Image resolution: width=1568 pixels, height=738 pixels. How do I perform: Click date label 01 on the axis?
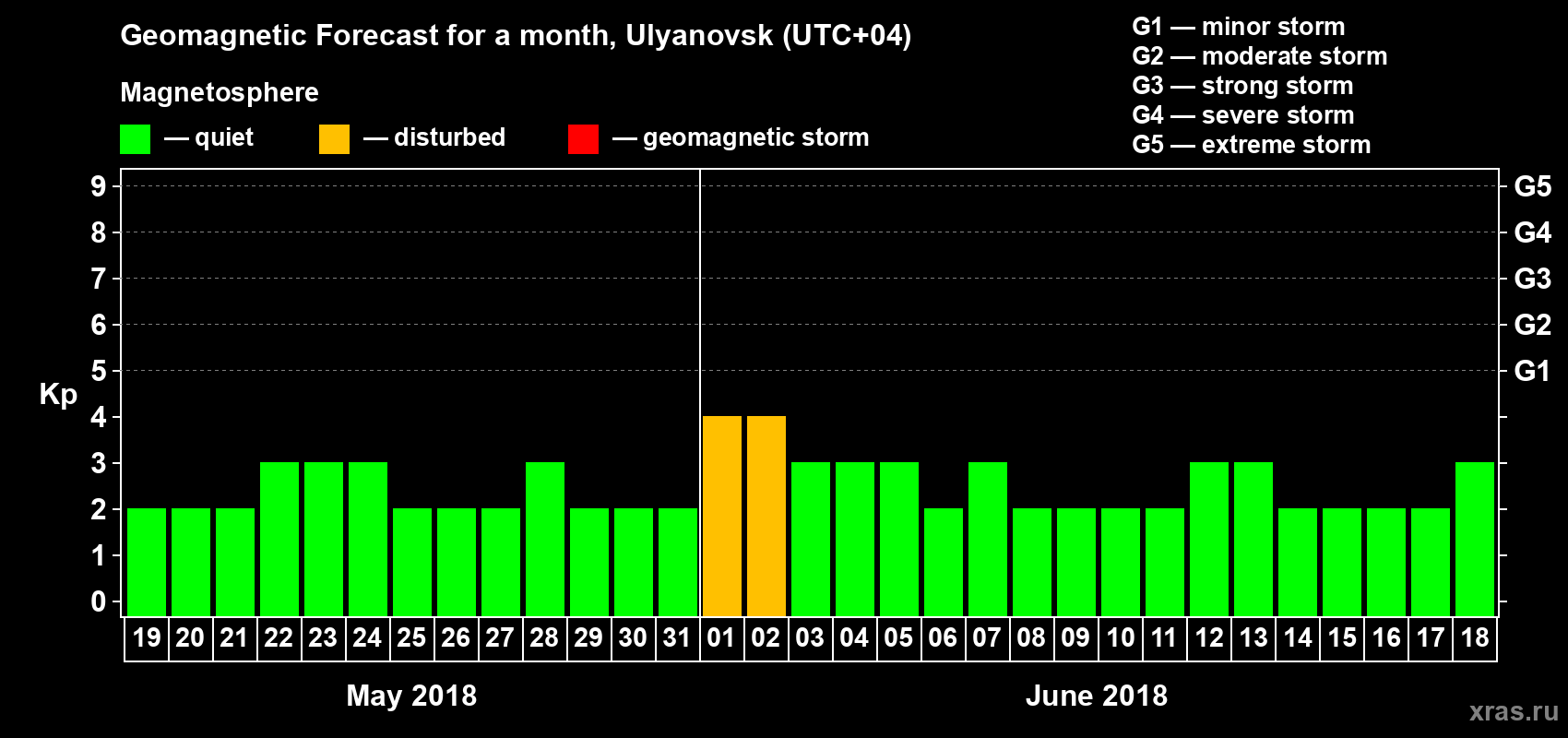721,637
